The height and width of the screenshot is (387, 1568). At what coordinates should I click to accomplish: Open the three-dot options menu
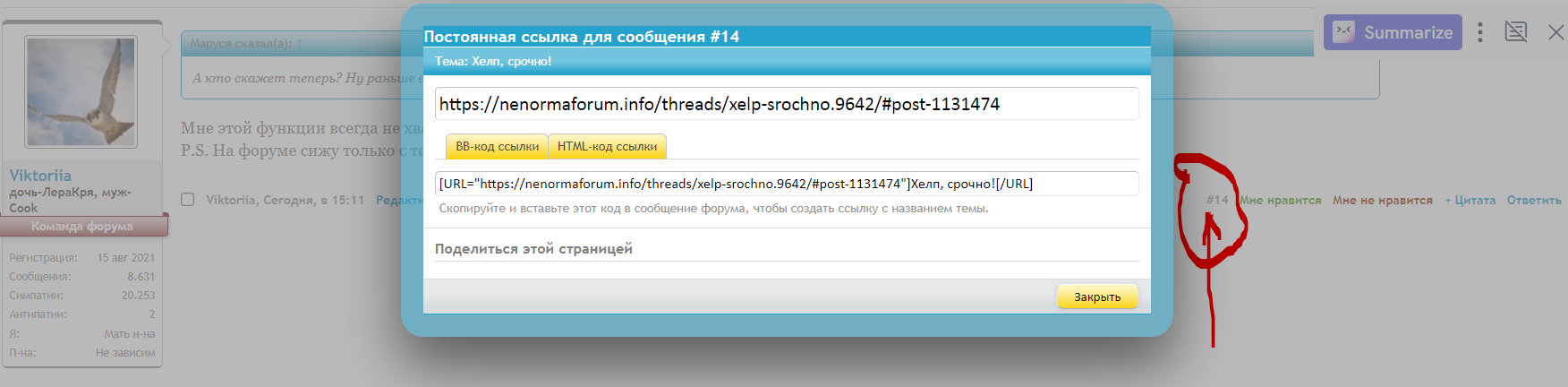pyautogui.click(x=1480, y=32)
